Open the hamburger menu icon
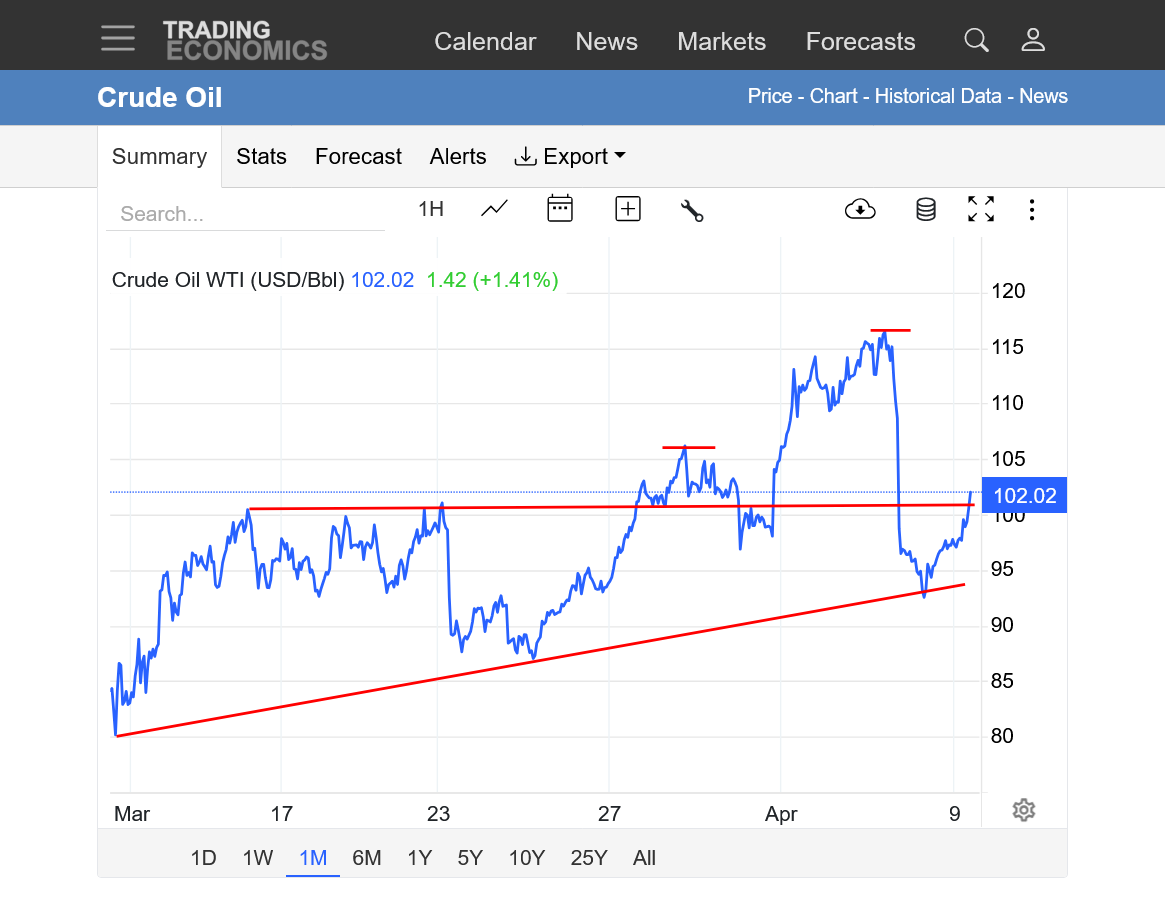This screenshot has width=1165, height=901. pyautogui.click(x=118, y=39)
